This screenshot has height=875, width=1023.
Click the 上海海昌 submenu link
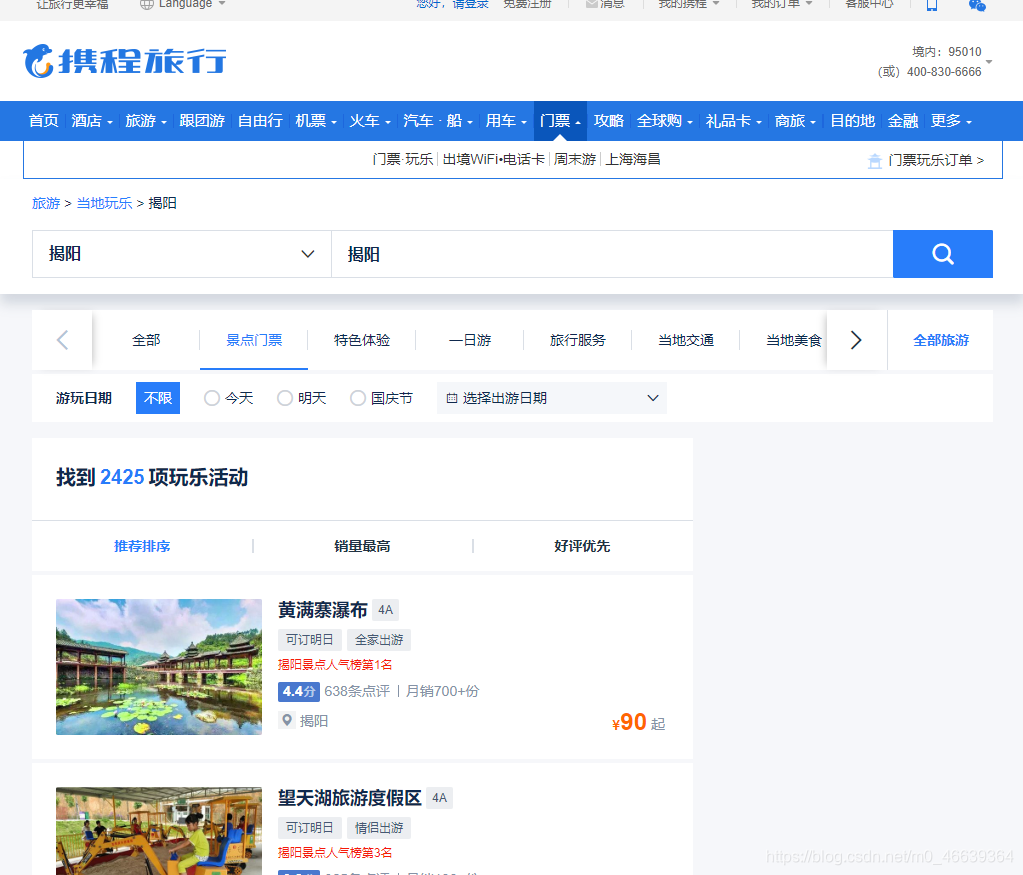click(x=633, y=159)
